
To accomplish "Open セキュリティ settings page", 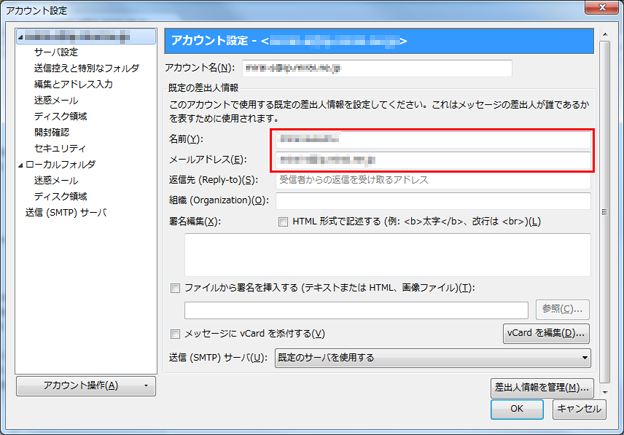I will pos(60,148).
